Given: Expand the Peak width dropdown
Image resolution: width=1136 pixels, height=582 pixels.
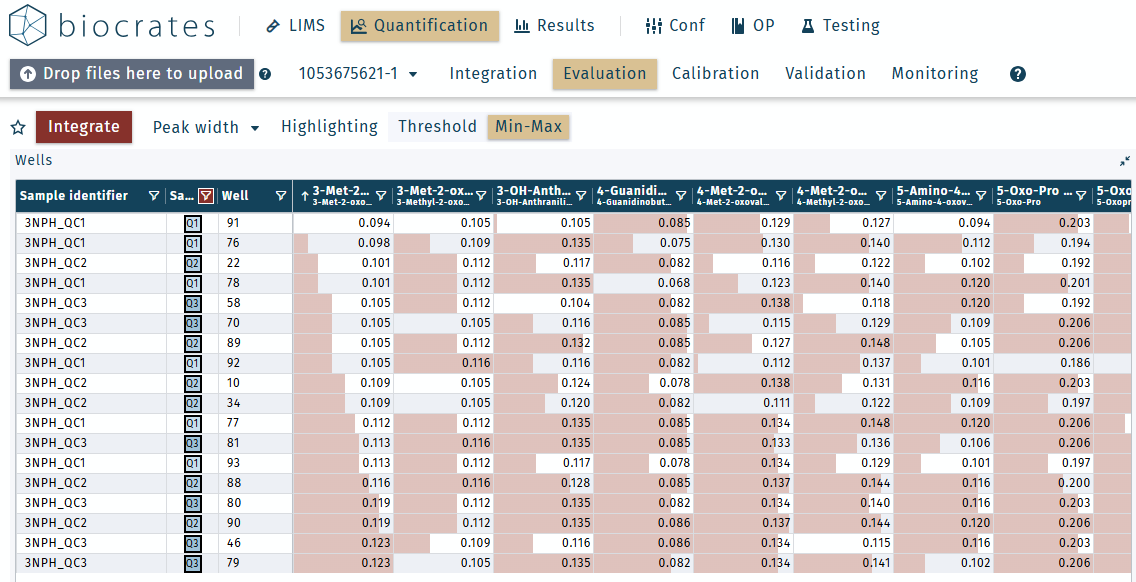Looking at the screenshot, I should [x=206, y=128].
